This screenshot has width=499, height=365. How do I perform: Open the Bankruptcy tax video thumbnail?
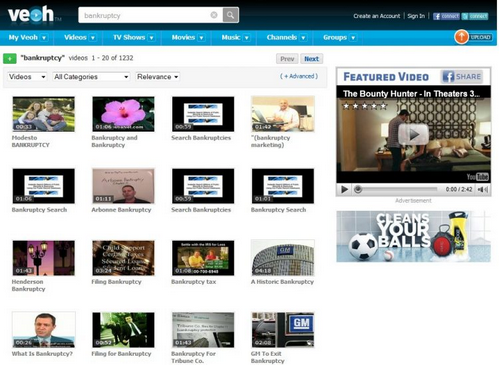click(203, 258)
